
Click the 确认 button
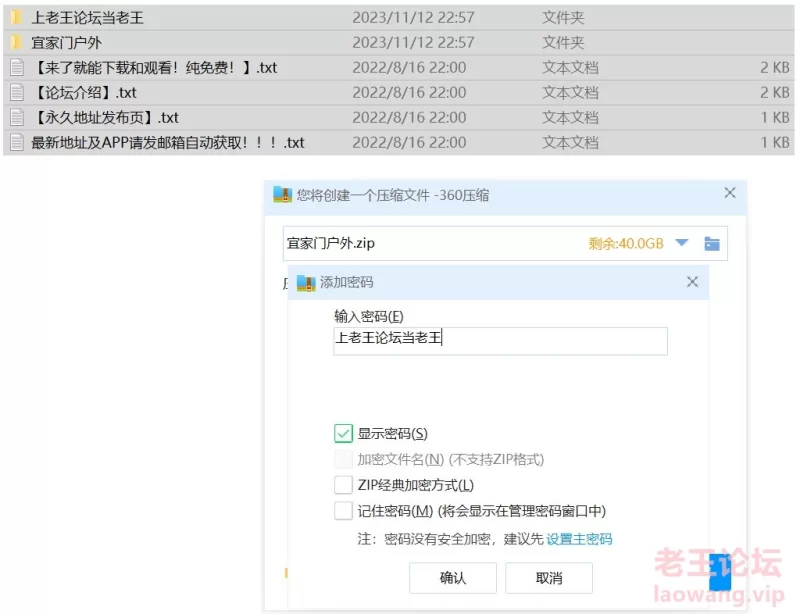tap(453, 578)
